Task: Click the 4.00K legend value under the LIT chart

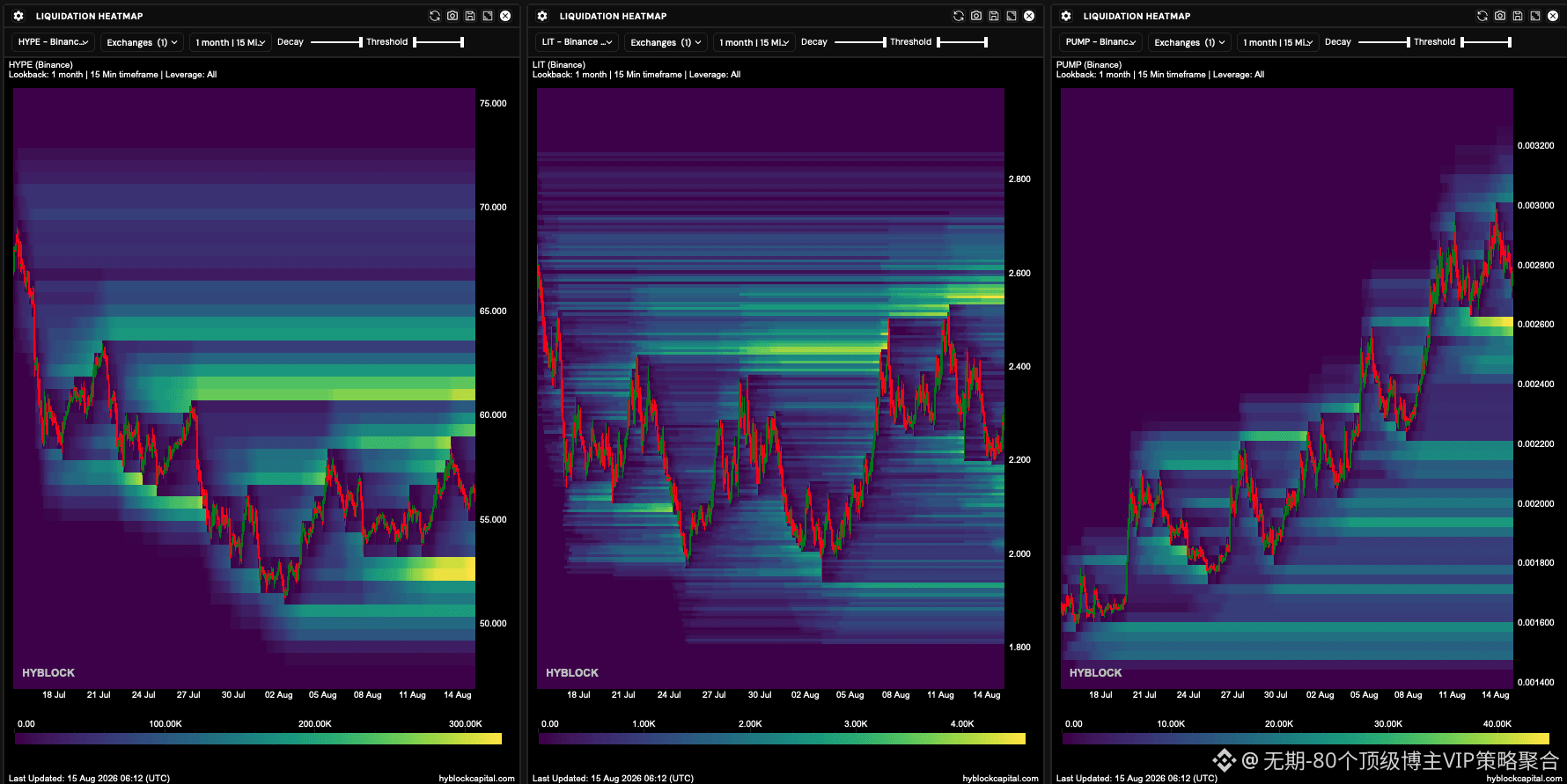Action: tap(962, 724)
